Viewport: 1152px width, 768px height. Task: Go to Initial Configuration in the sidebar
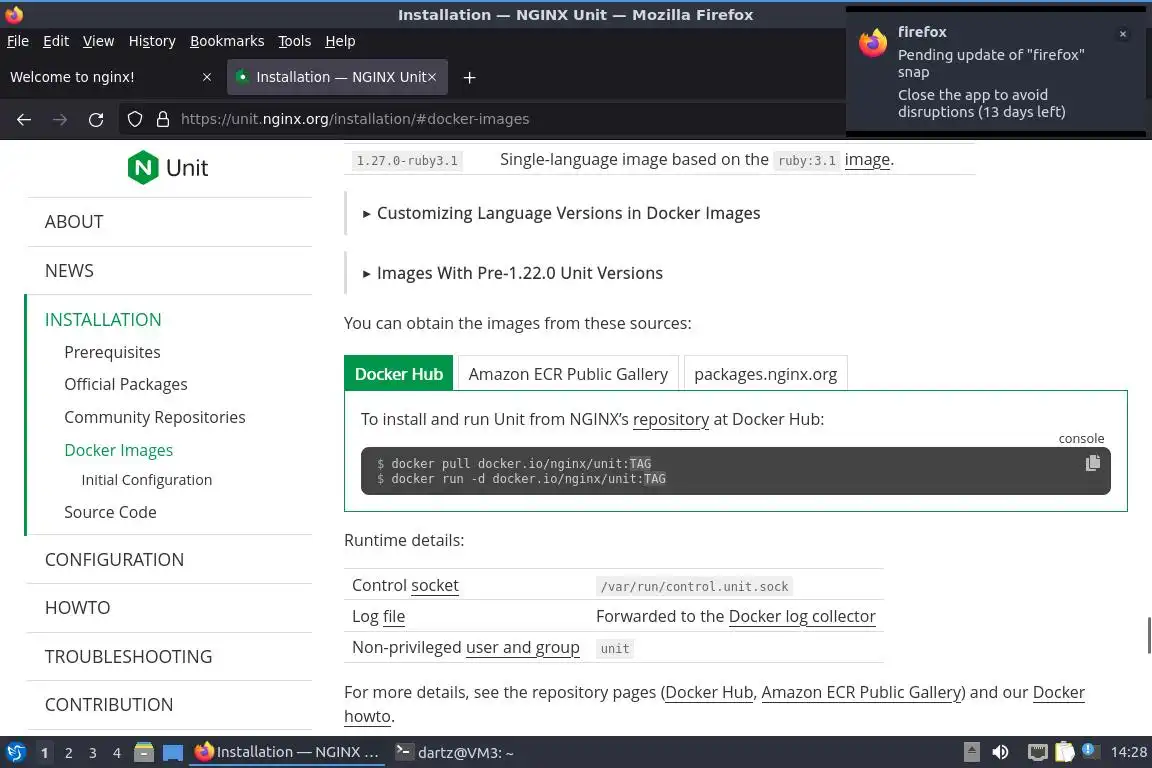click(x=146, y=480)
